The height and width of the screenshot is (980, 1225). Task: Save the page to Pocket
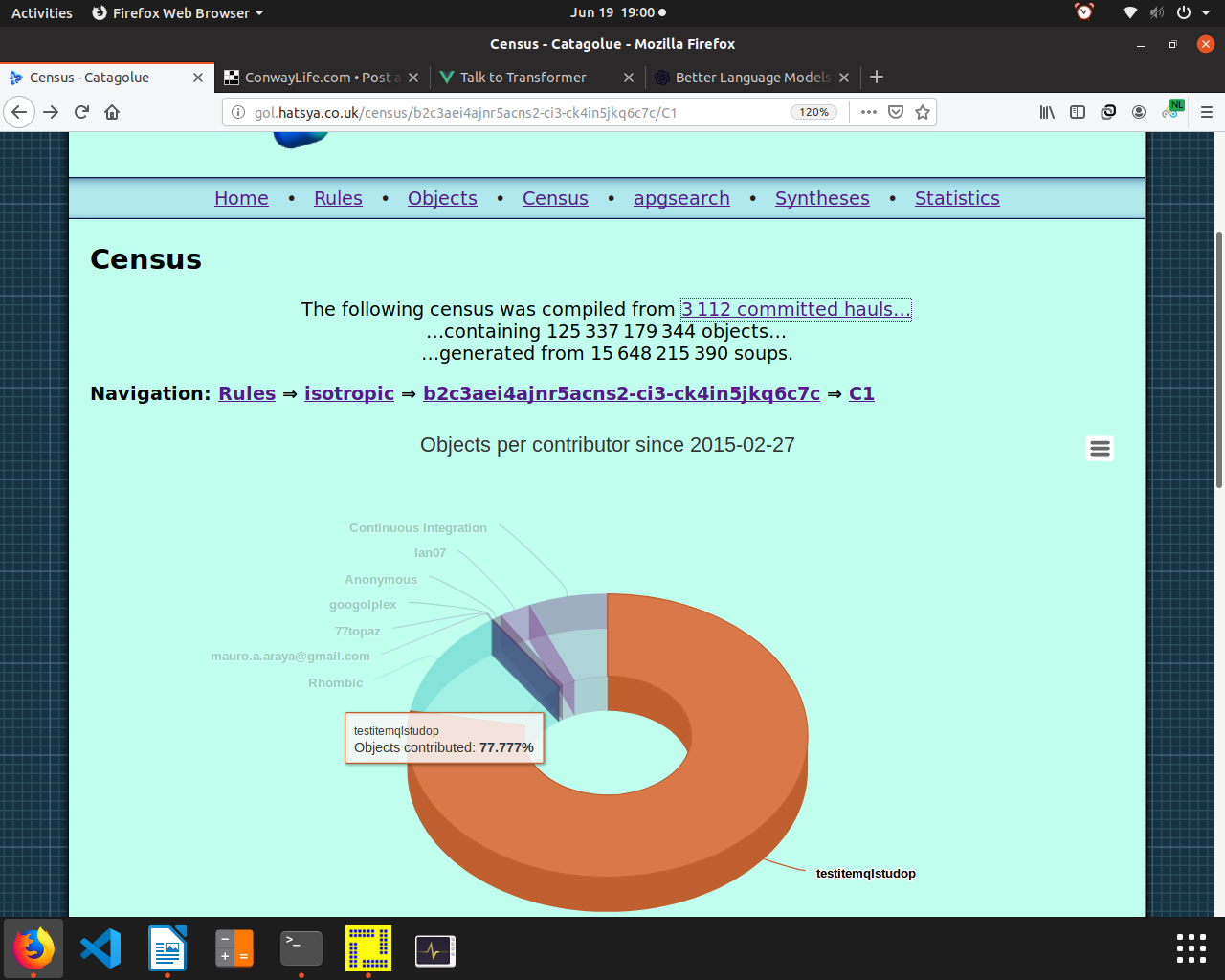tap(896, 112)
